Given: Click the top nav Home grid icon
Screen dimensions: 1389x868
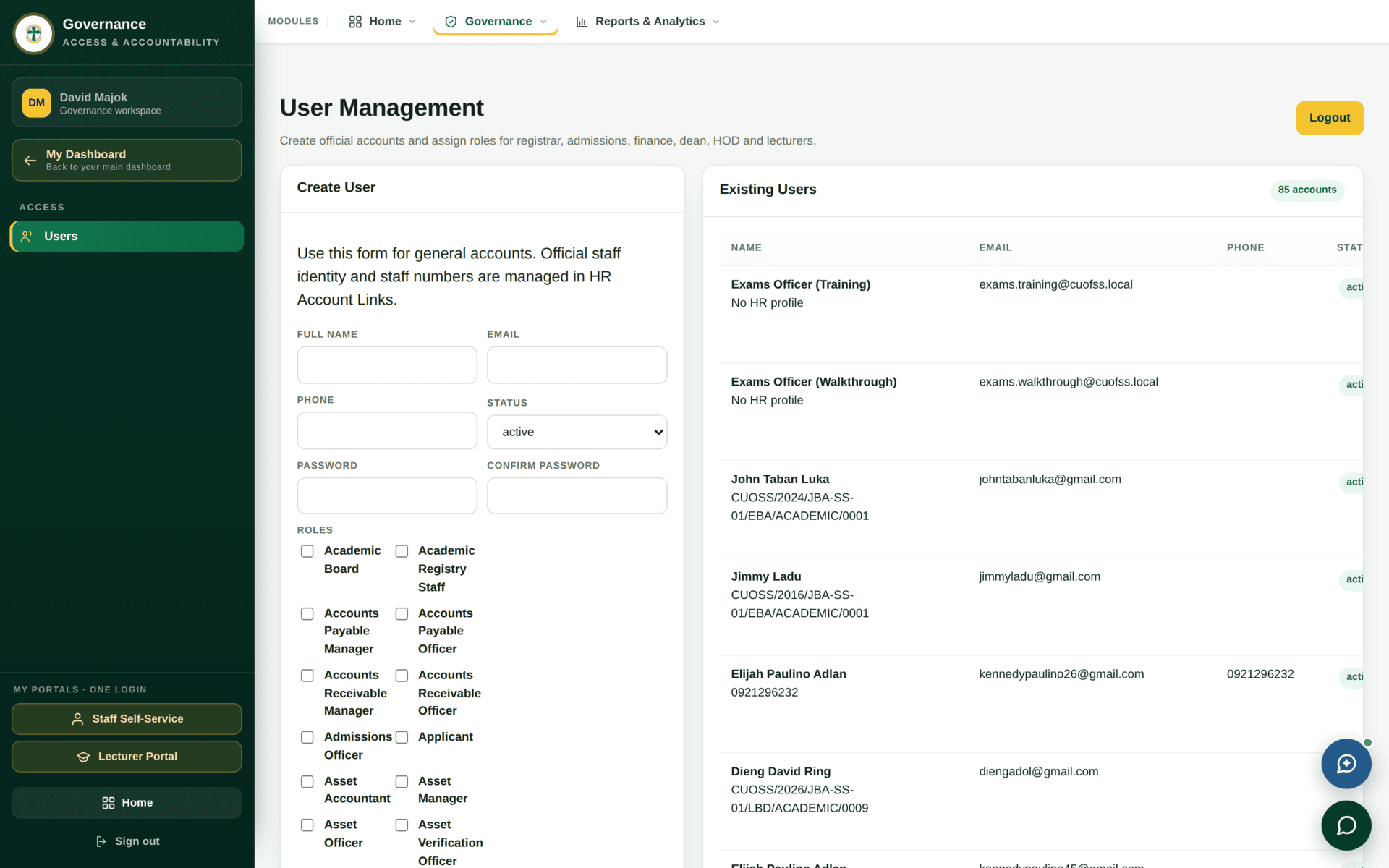Looking at the screenshot, I should [355, 22].
